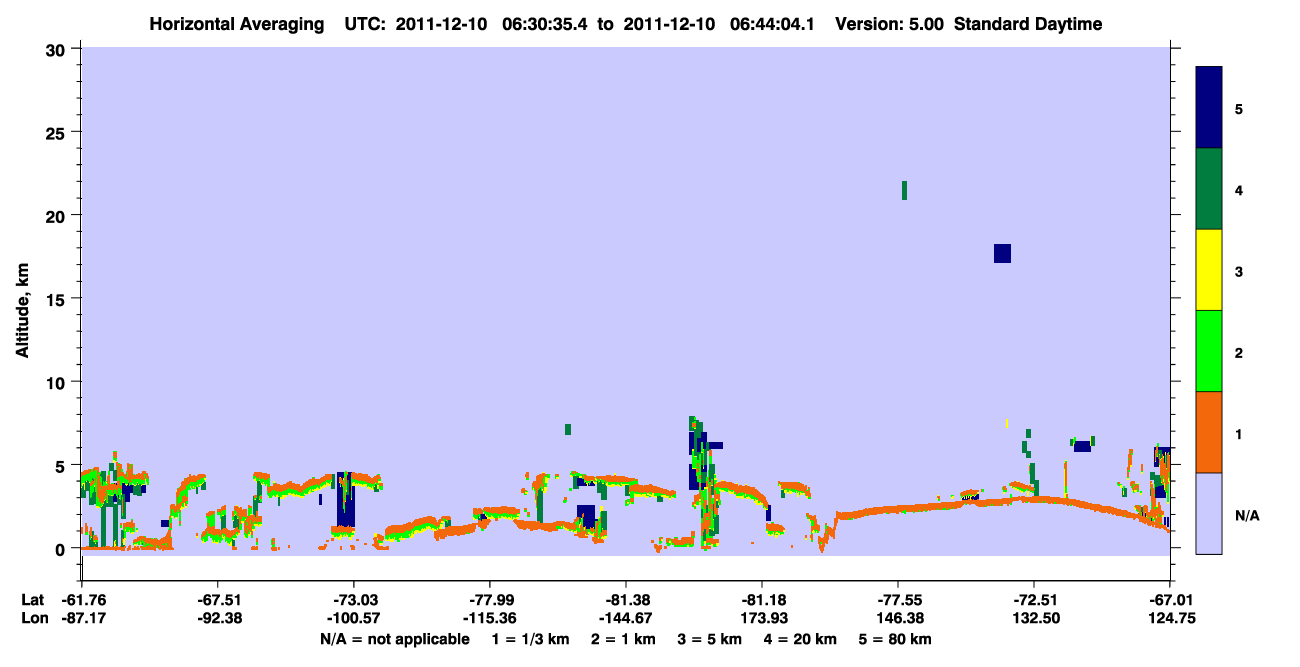The width and height of the screenshot is (1300, 667).
Task: Click 'Version: 5.00' in the title
Action: pos(888,24)
